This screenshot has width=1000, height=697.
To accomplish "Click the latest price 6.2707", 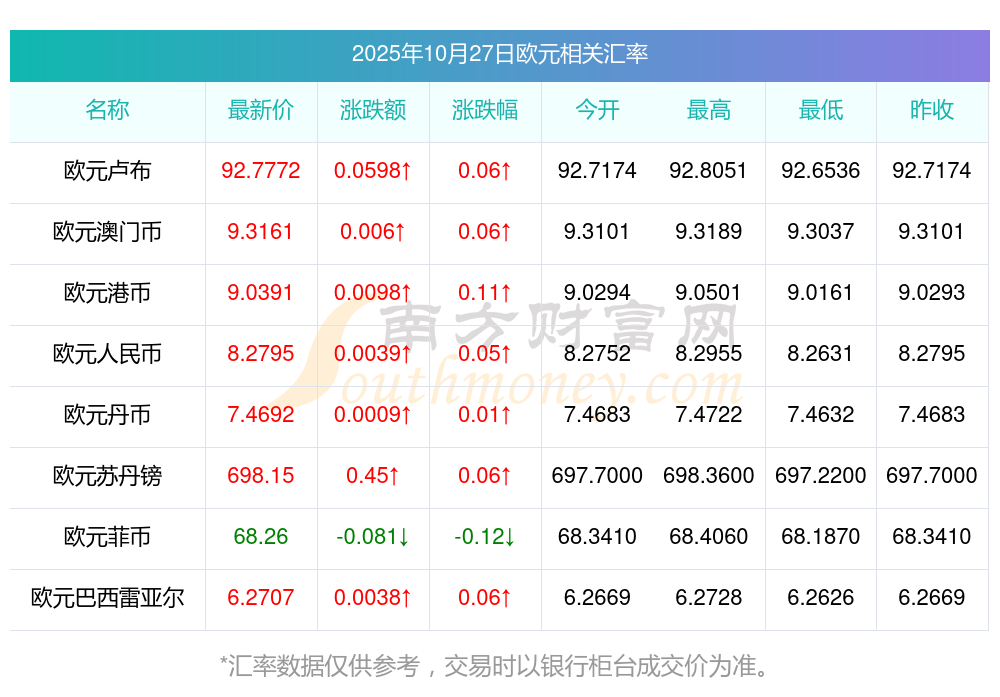I will tap(261, 598).
